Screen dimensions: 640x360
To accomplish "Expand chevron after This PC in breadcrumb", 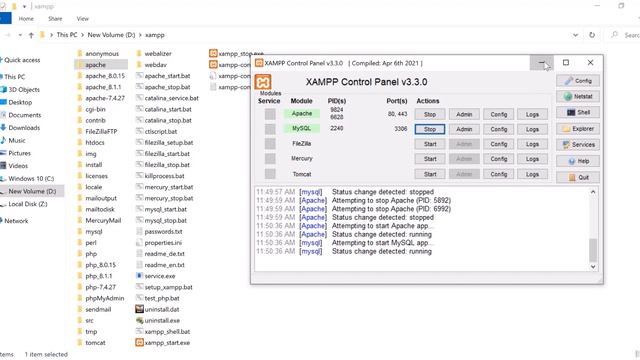I will coord(82,35).
